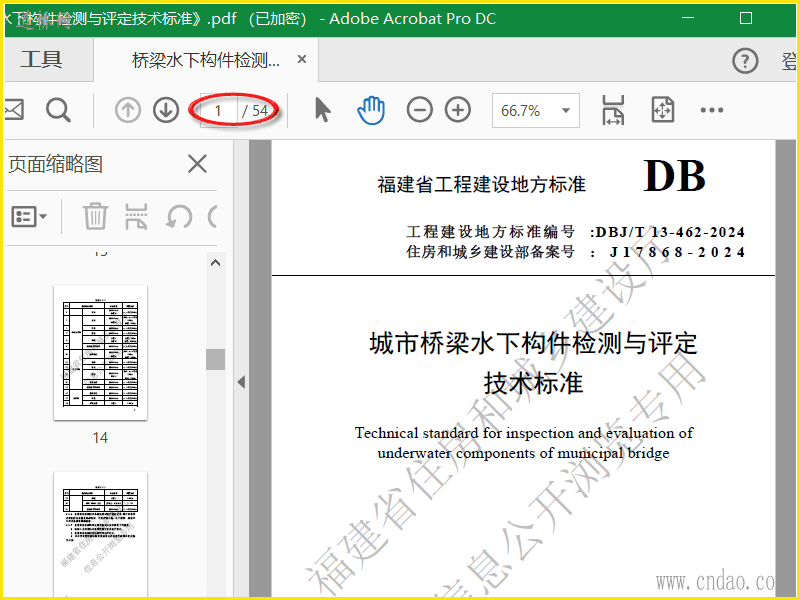Screen dimensions: 800x600
Task: Maximize the Adobe Acrobat window
Action: point(746,18)
